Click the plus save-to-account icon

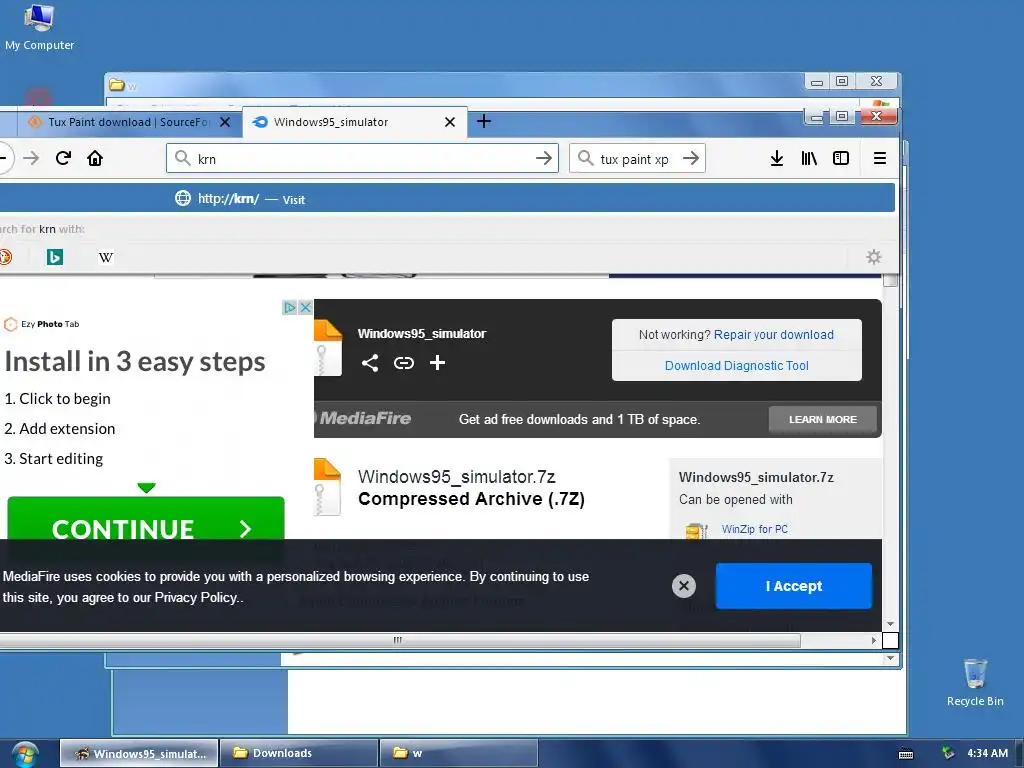point(438,362)
